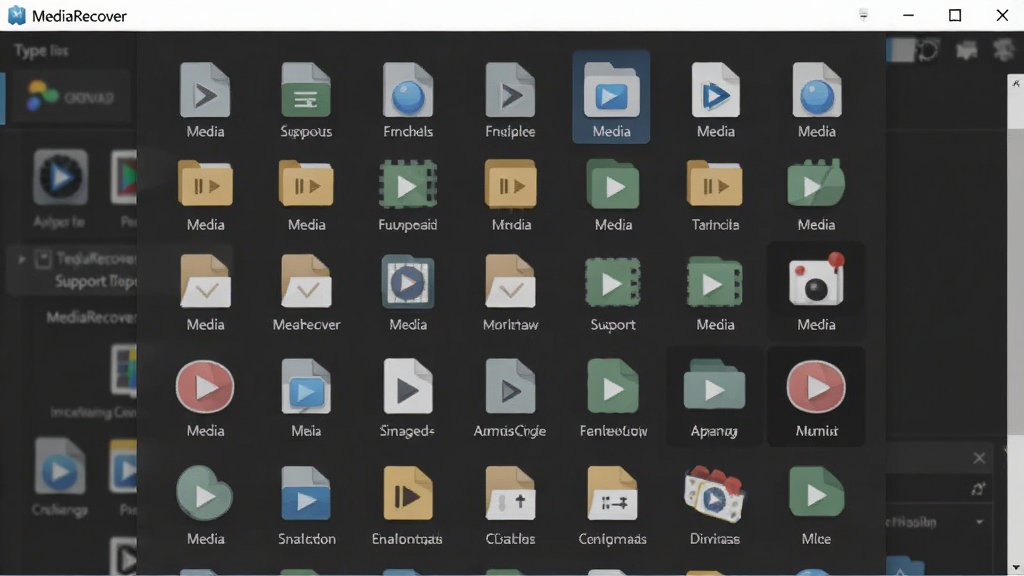Expand the TedaRecover tree node arrow
The height and width of the screenshot is (576, 1024).
click(x=22, y=259)
